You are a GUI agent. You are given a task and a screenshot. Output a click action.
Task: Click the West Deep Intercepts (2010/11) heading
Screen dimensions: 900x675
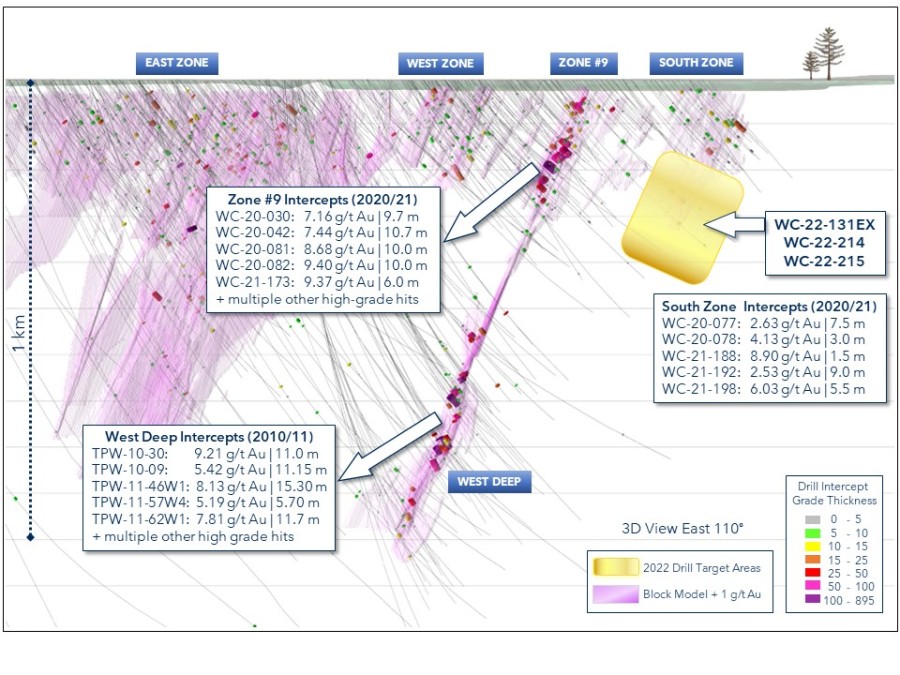209,437
